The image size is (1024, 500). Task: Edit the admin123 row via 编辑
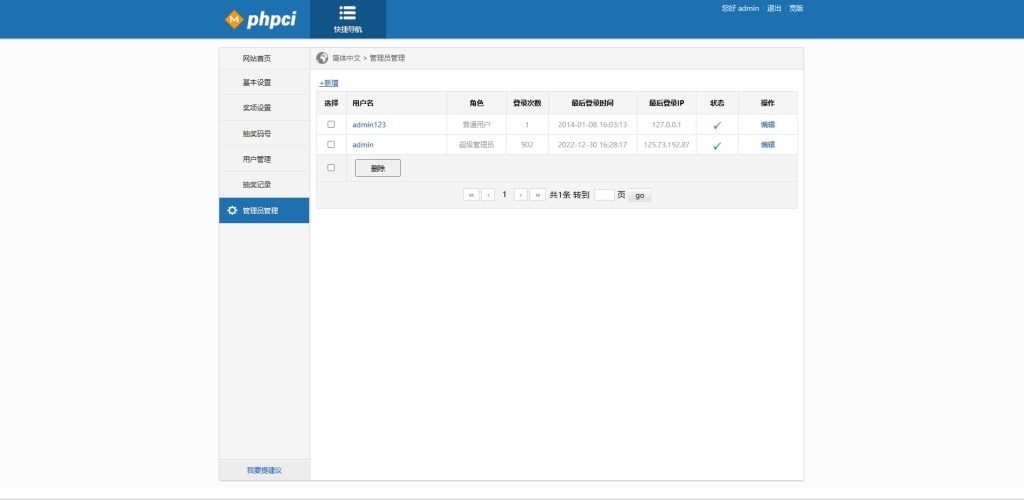click(x=767, y=125)
